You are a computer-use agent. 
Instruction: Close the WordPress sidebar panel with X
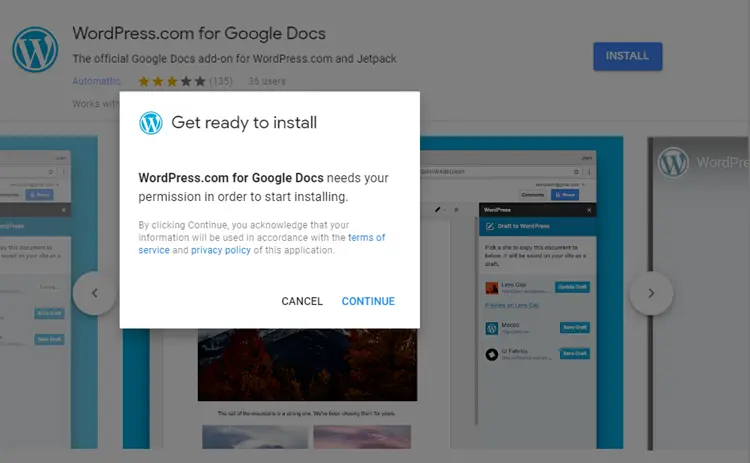click(589, 210)
